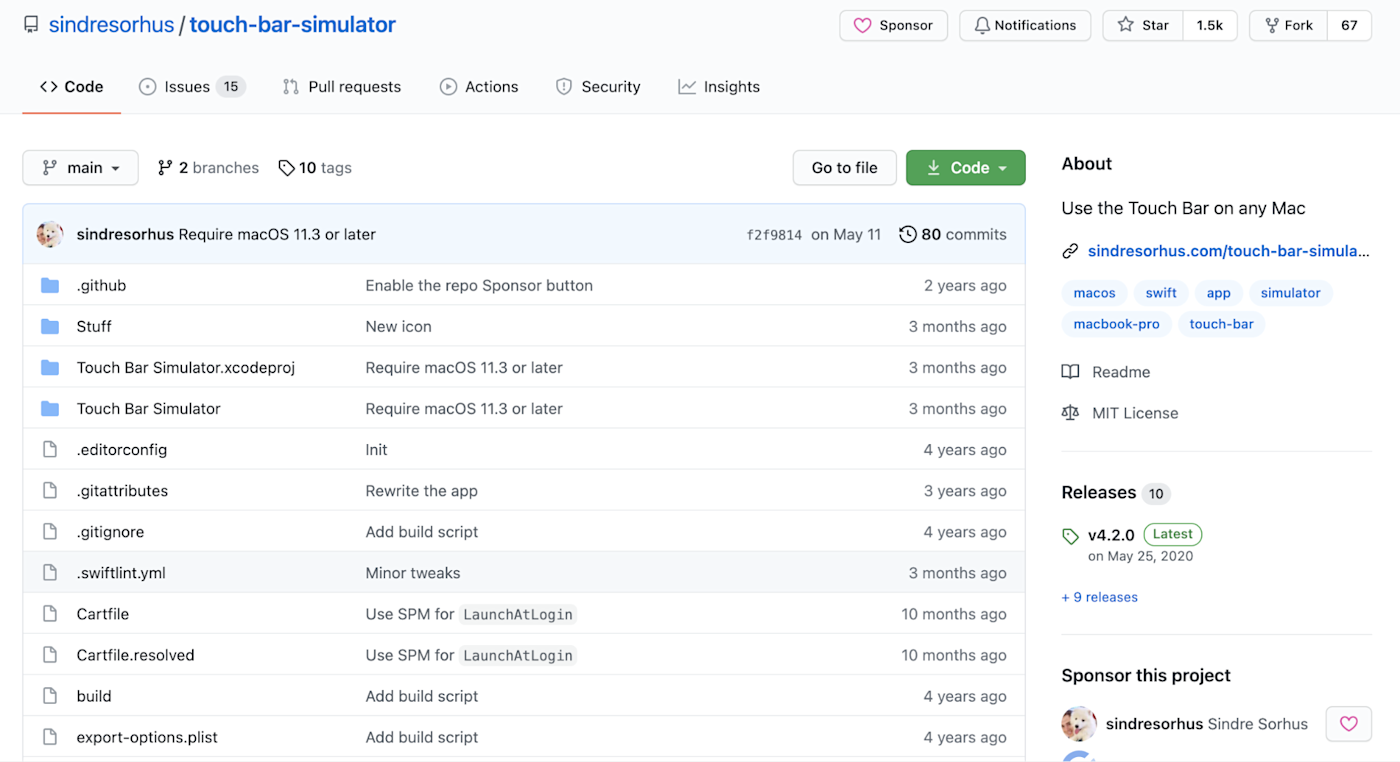The width and height of the screenshot is (1400, 762).
Task: Open the 'Init' commit message
Action: click(376, 450)
